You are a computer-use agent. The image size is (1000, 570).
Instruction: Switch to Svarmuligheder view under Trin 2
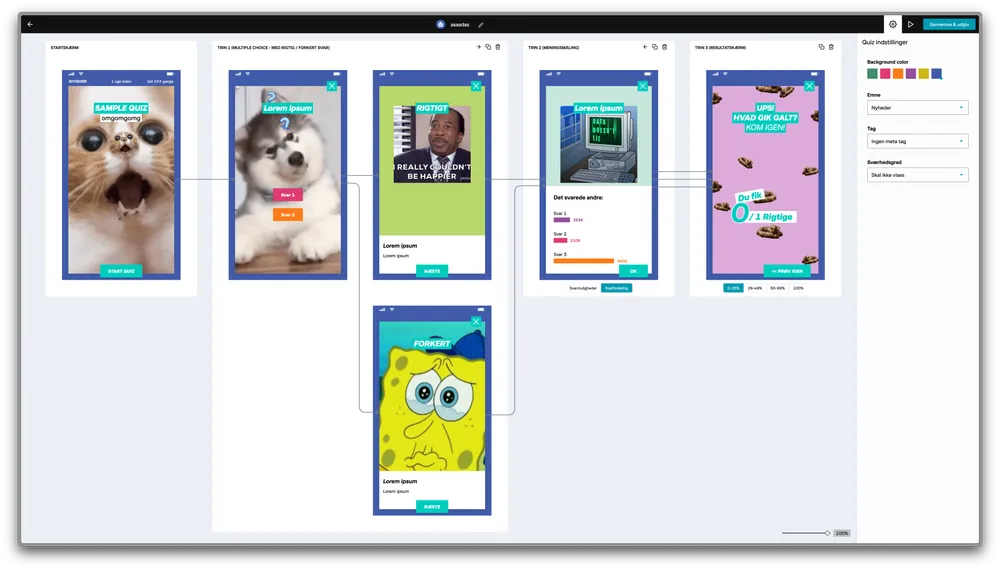584,288
